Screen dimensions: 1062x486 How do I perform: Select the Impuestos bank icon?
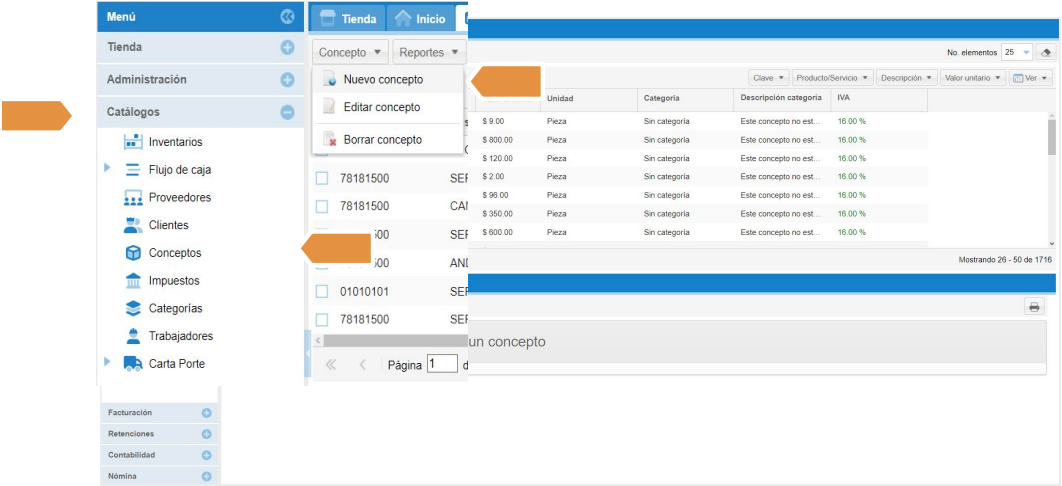click(x=133, y=281)
